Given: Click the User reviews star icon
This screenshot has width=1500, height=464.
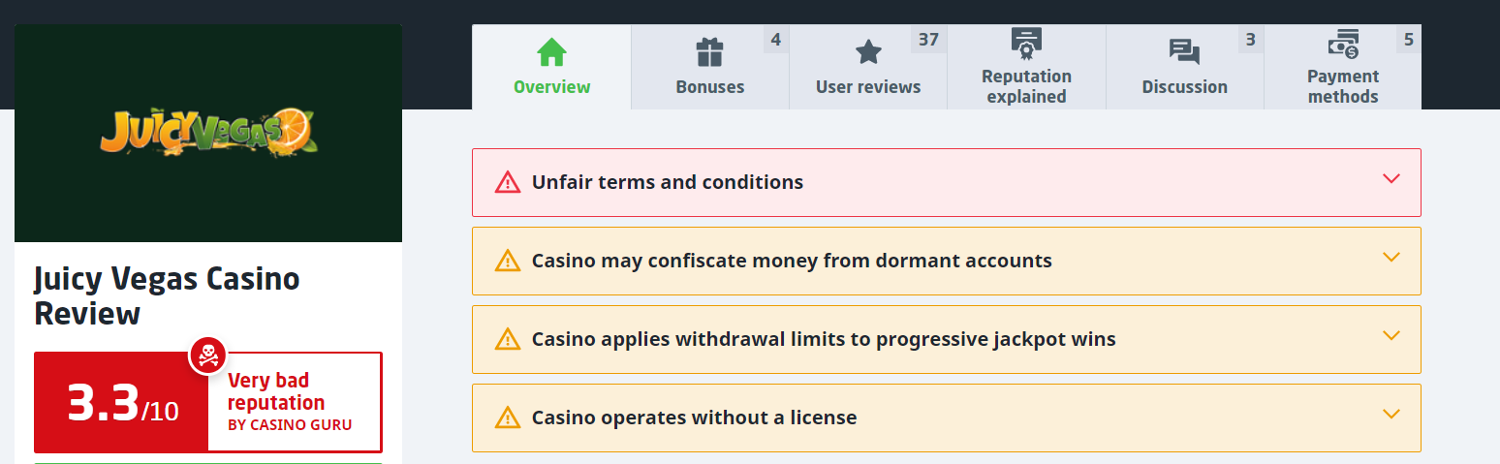Looking at the screenshot, I should pyautogui.click(x=868, y=52).
